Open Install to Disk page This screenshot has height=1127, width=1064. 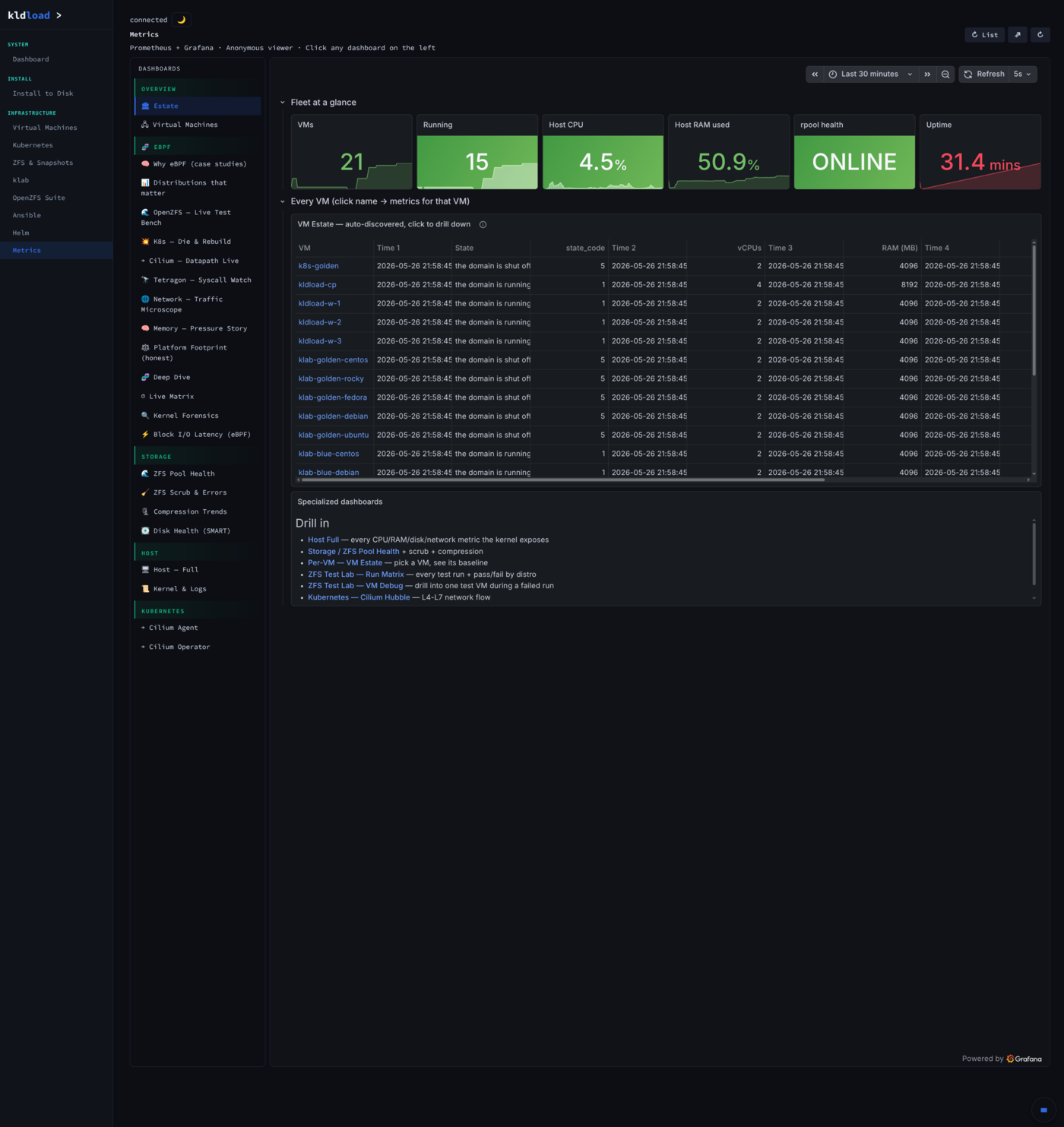pos(56,93)
